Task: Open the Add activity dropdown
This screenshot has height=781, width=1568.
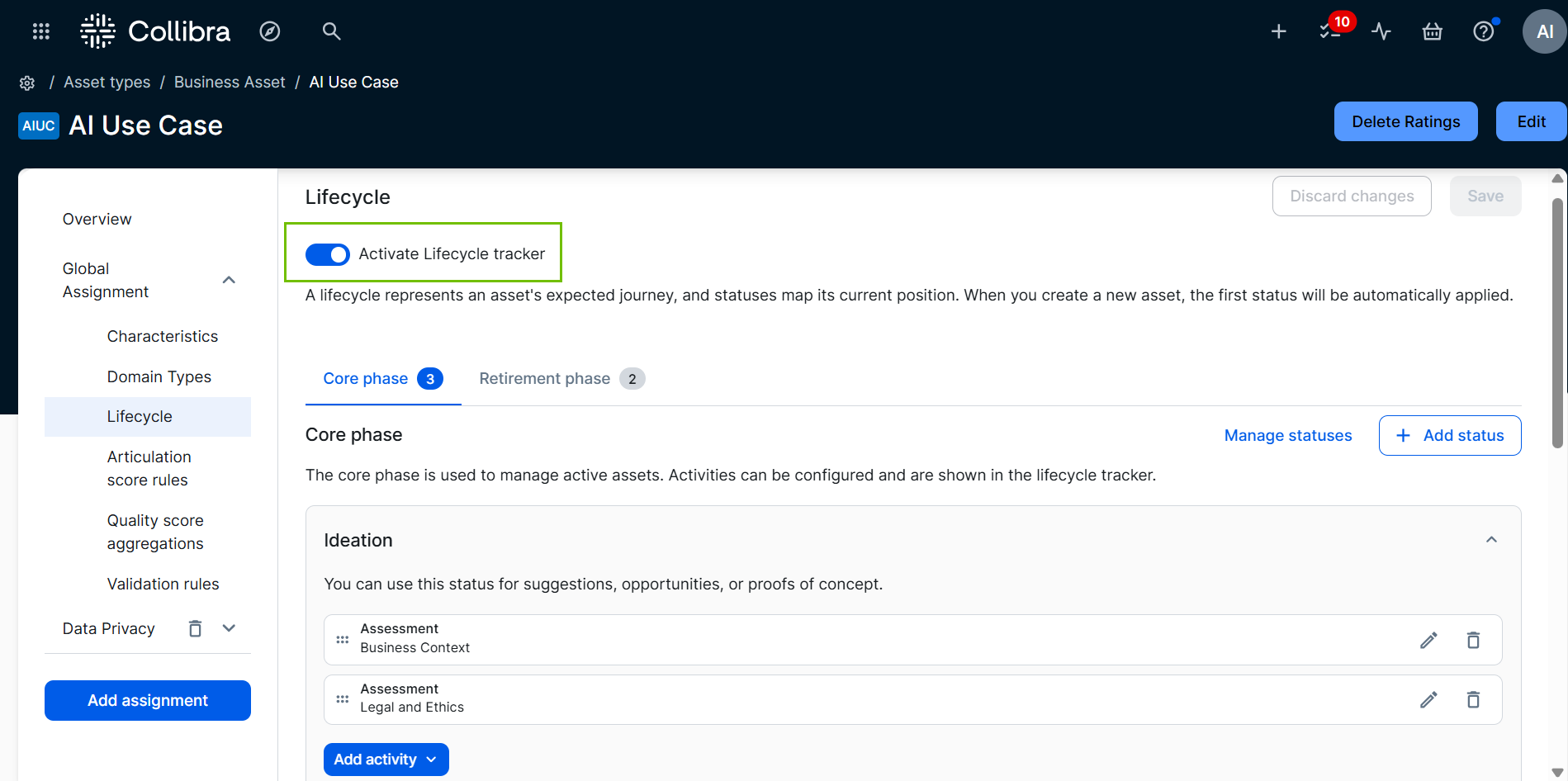Action: (x=386, y=760)
